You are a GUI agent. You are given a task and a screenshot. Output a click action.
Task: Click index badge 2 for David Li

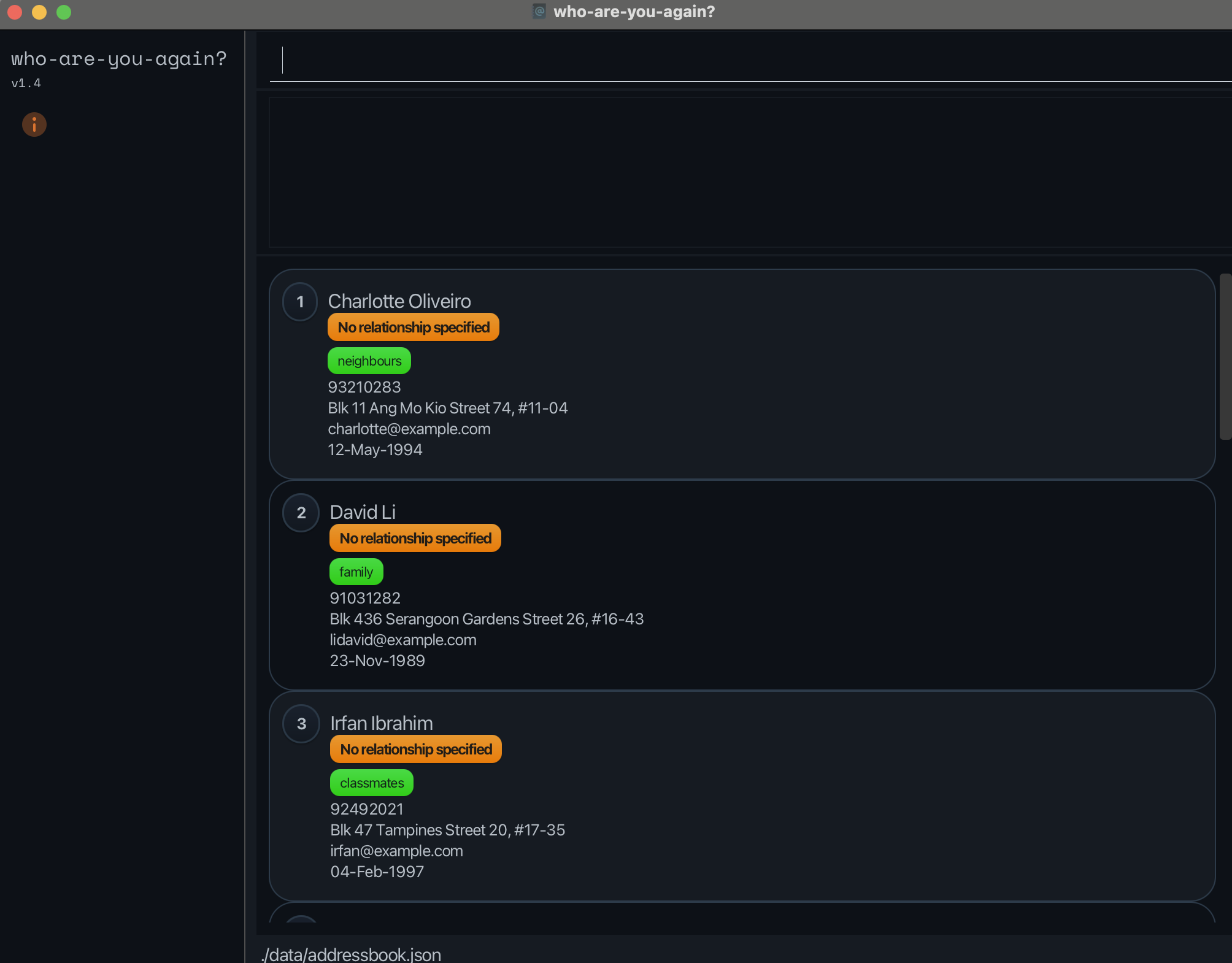click(x=301, y=513)
